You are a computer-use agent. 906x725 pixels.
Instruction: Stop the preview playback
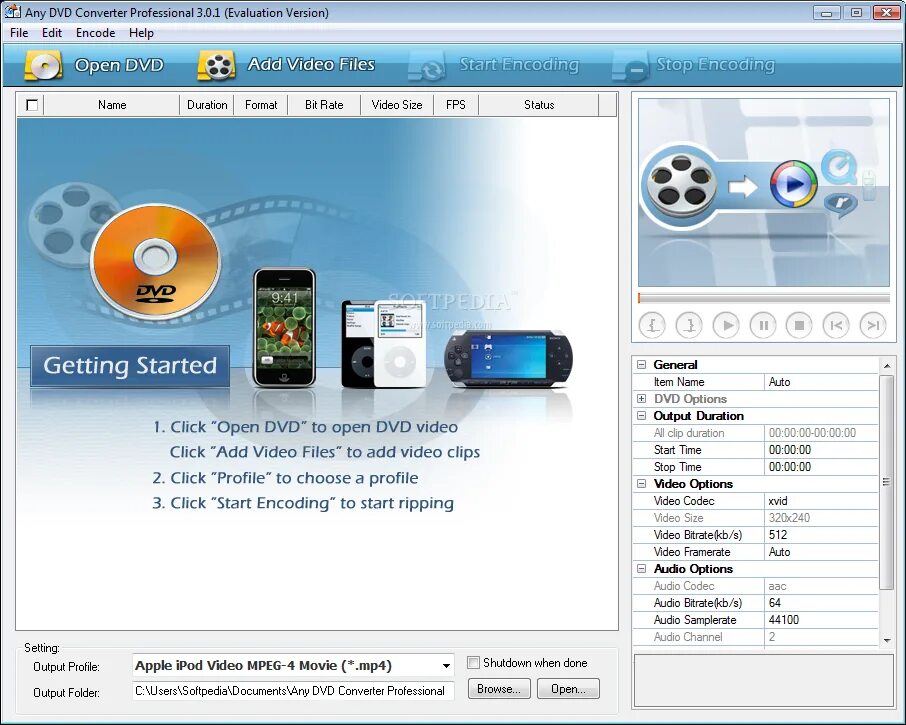pyautogui.click(x=800, y=325)
